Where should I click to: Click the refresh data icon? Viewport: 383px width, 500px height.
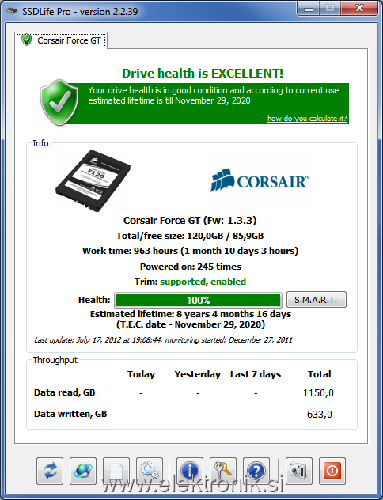[50, 470]
